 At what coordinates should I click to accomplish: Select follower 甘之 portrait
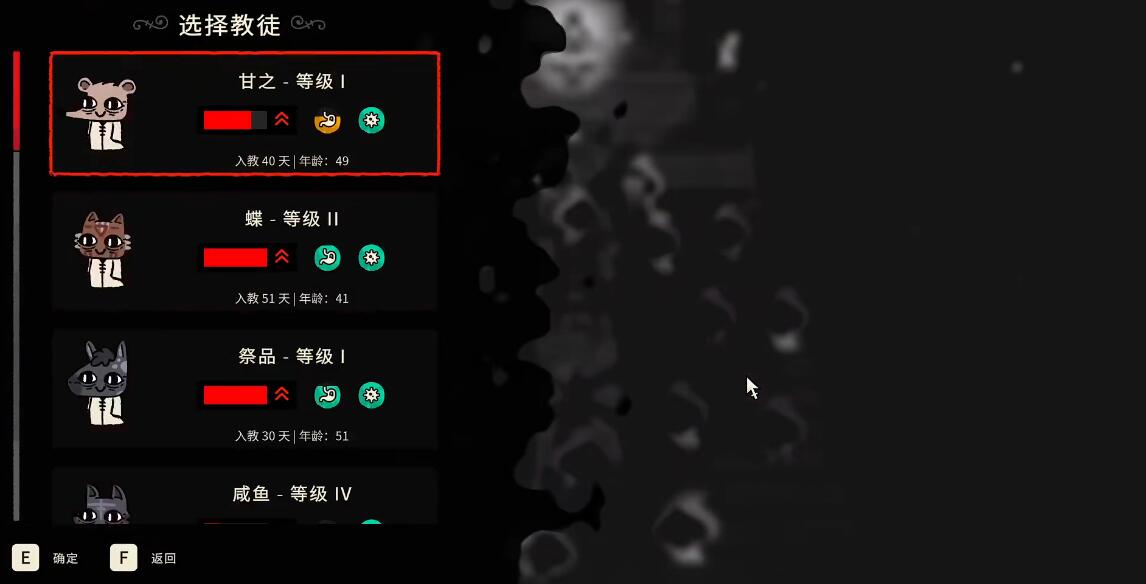click(x=102, y=114)
